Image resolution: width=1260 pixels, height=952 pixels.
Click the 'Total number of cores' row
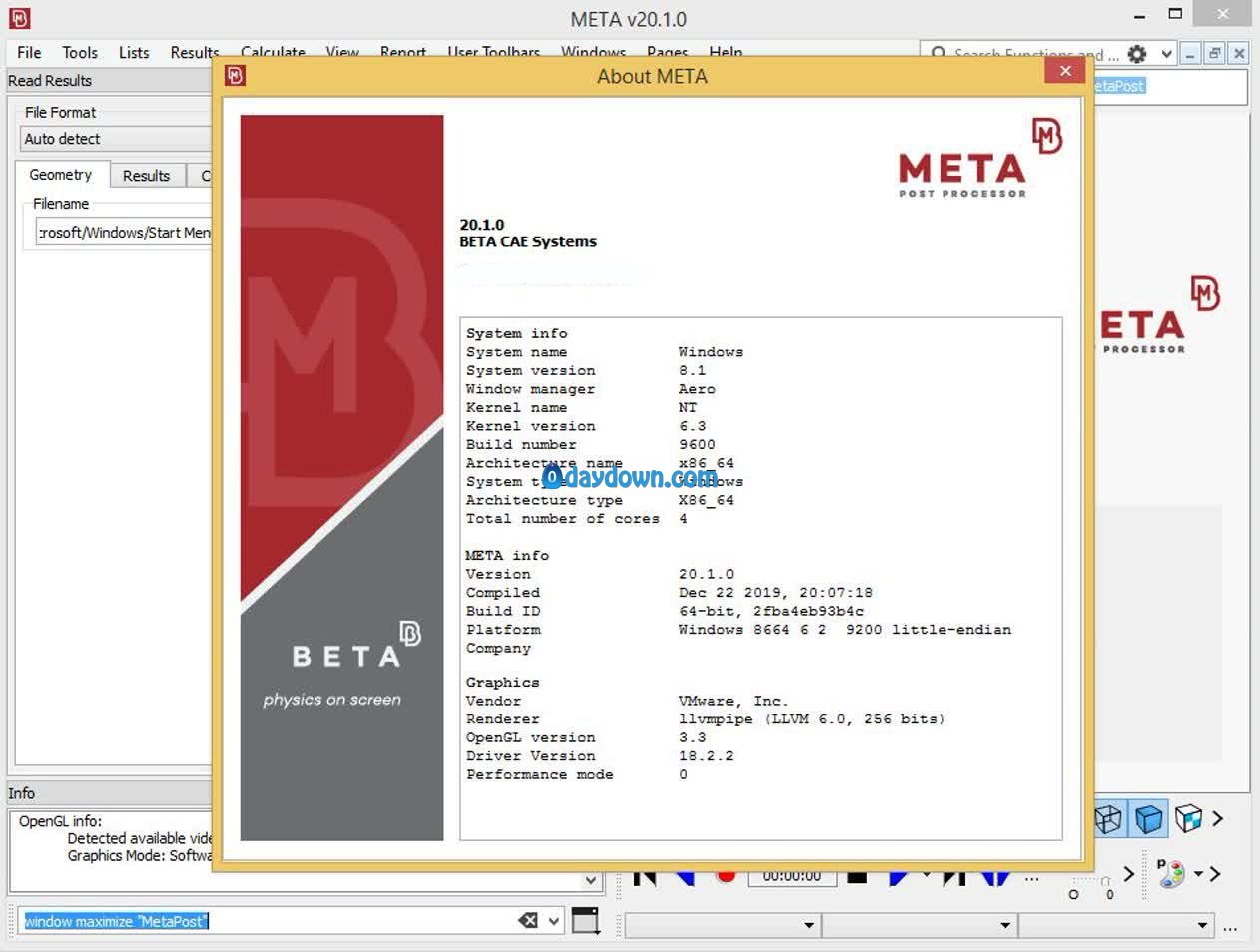coord(576,519)
